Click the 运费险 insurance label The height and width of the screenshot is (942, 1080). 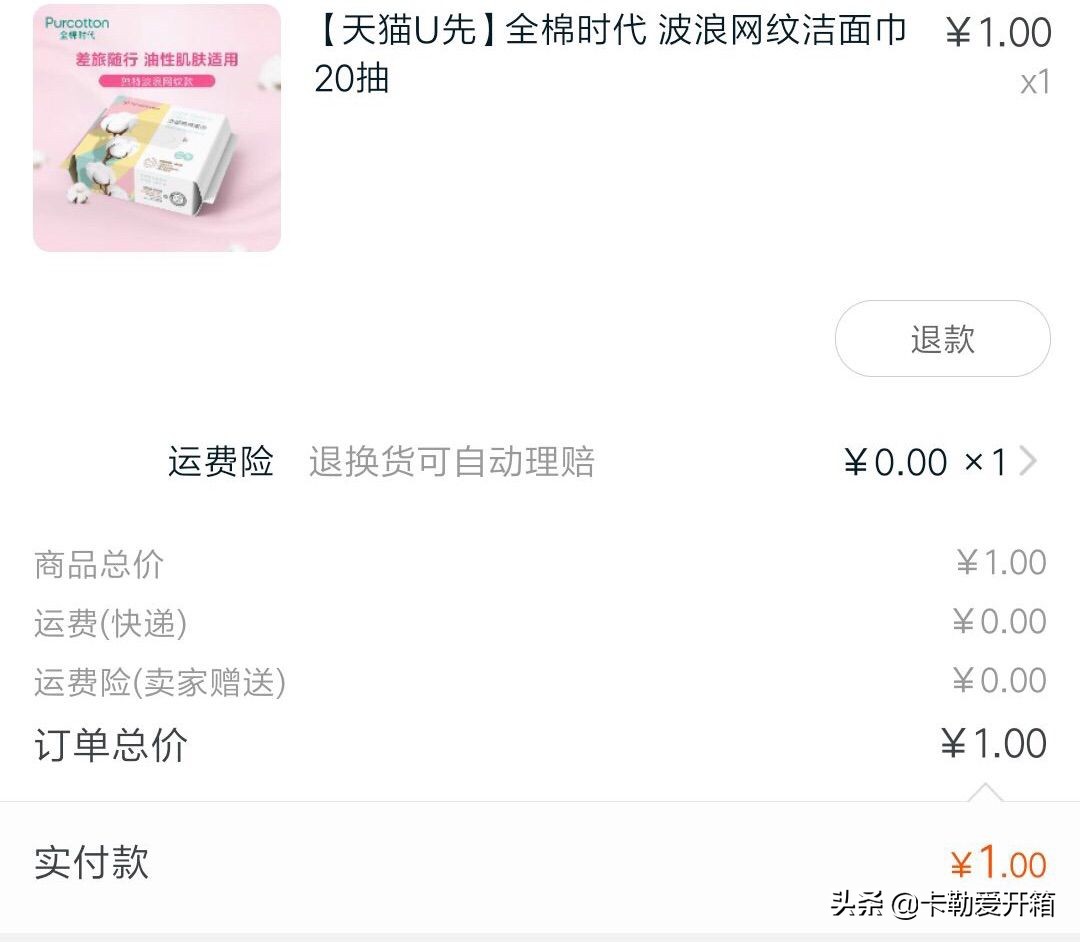(x=221, y=461)
